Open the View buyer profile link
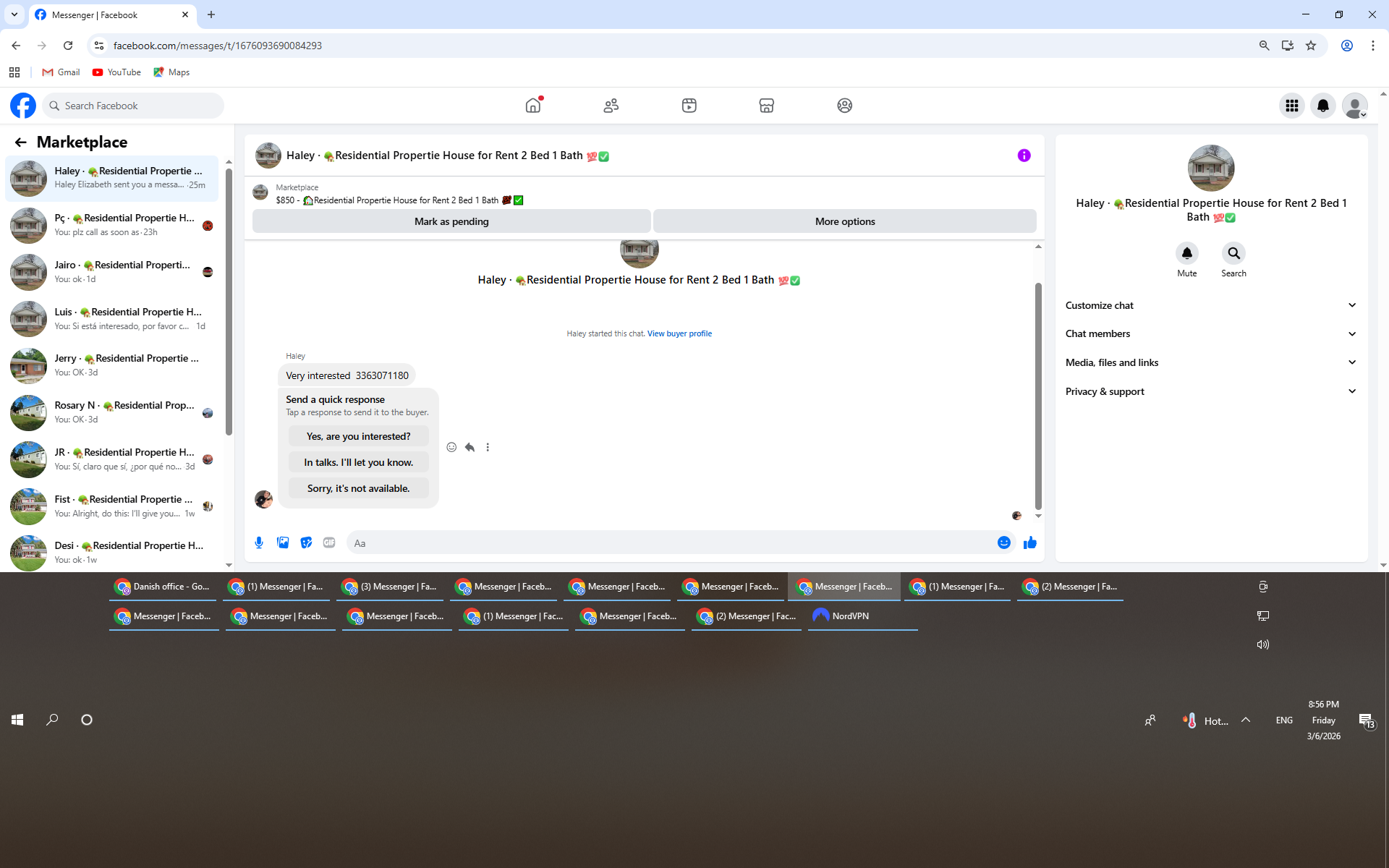The width and height of the screenshot is (1389, 868). tap(679, 333)
